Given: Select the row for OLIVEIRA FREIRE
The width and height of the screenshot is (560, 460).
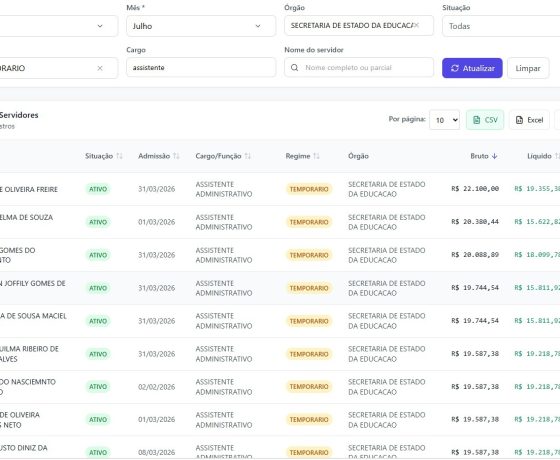Looking at the screenshot, I should 280,189.
